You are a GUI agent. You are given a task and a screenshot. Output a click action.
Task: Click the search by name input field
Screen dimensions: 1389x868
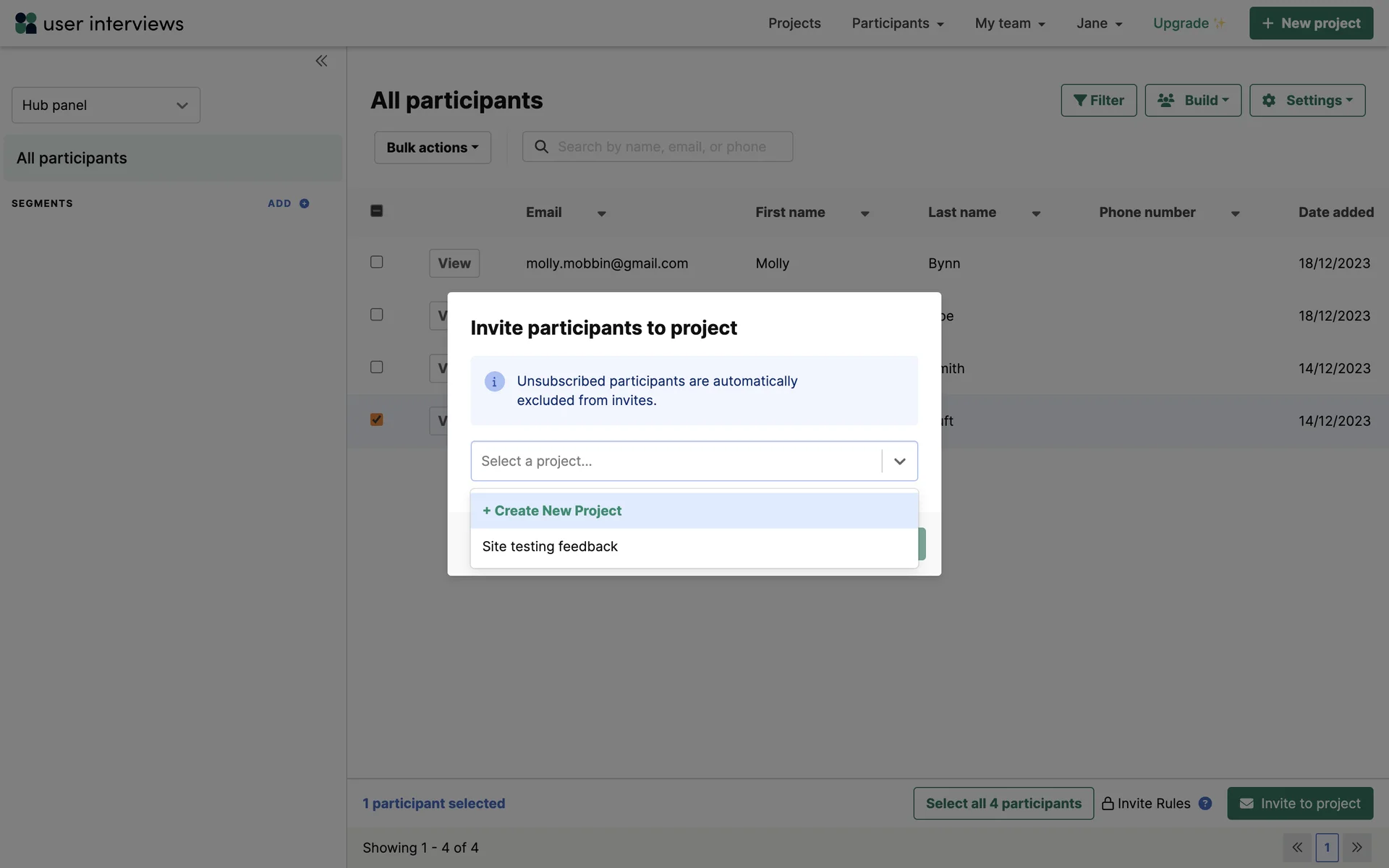pyautogui.click(x=669, y=147)
